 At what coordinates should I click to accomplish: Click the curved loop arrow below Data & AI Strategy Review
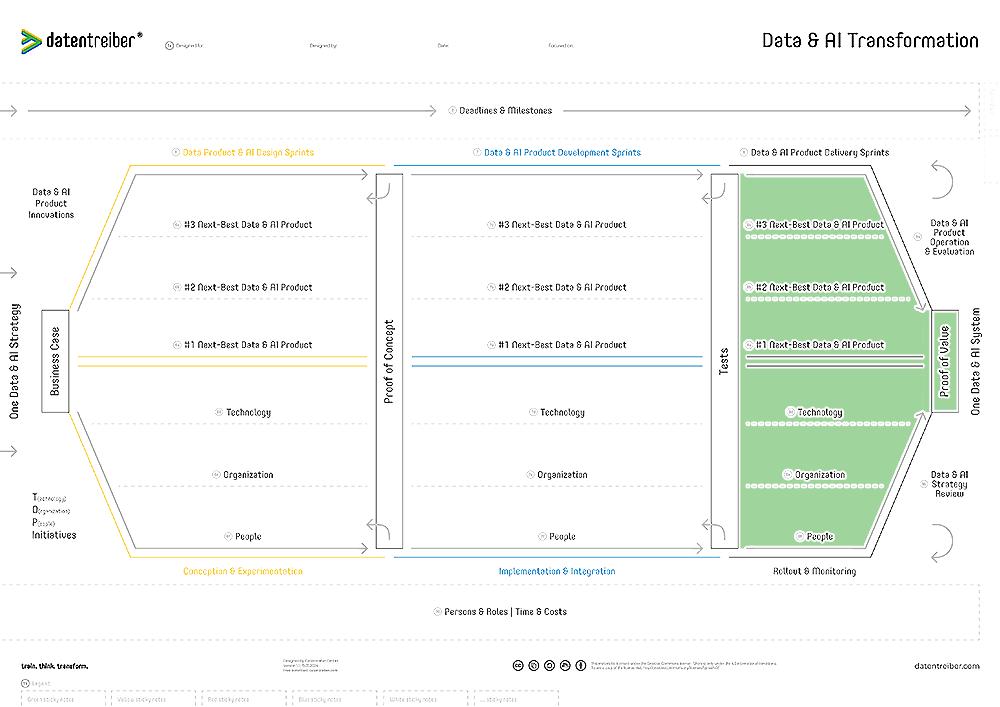point(942,543)
